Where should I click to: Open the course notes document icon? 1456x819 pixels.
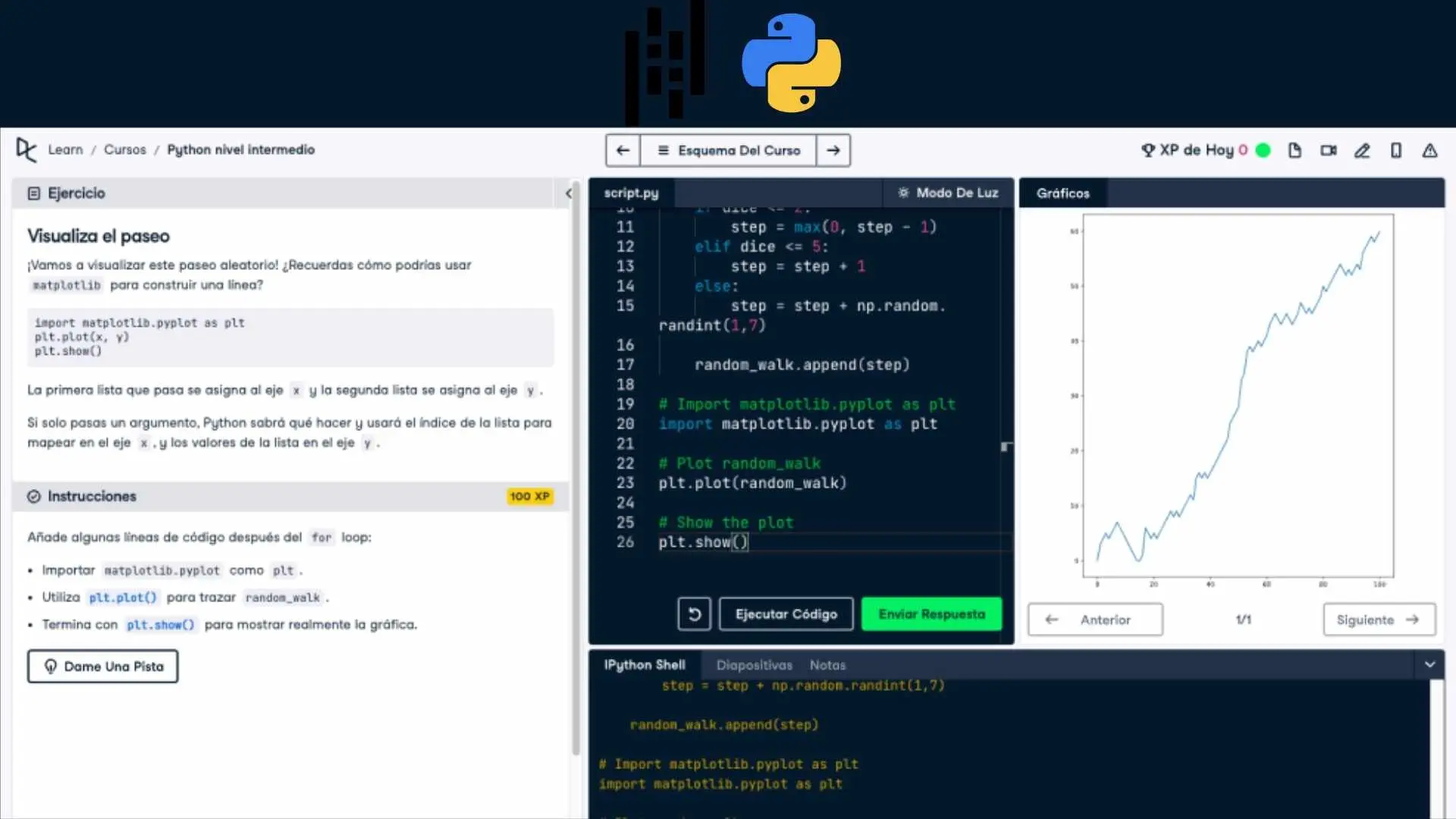tap(1294, 150)
